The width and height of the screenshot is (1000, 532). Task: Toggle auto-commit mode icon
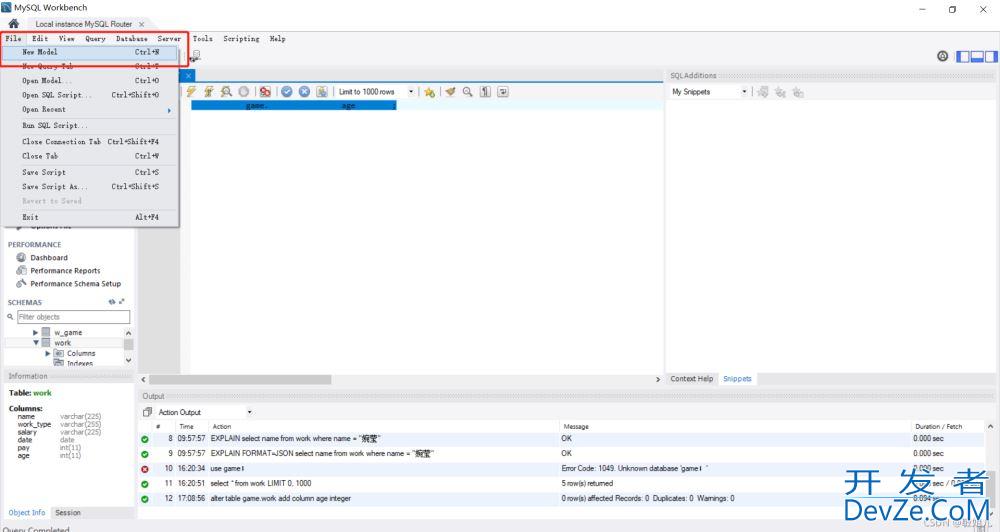point(322,92)
